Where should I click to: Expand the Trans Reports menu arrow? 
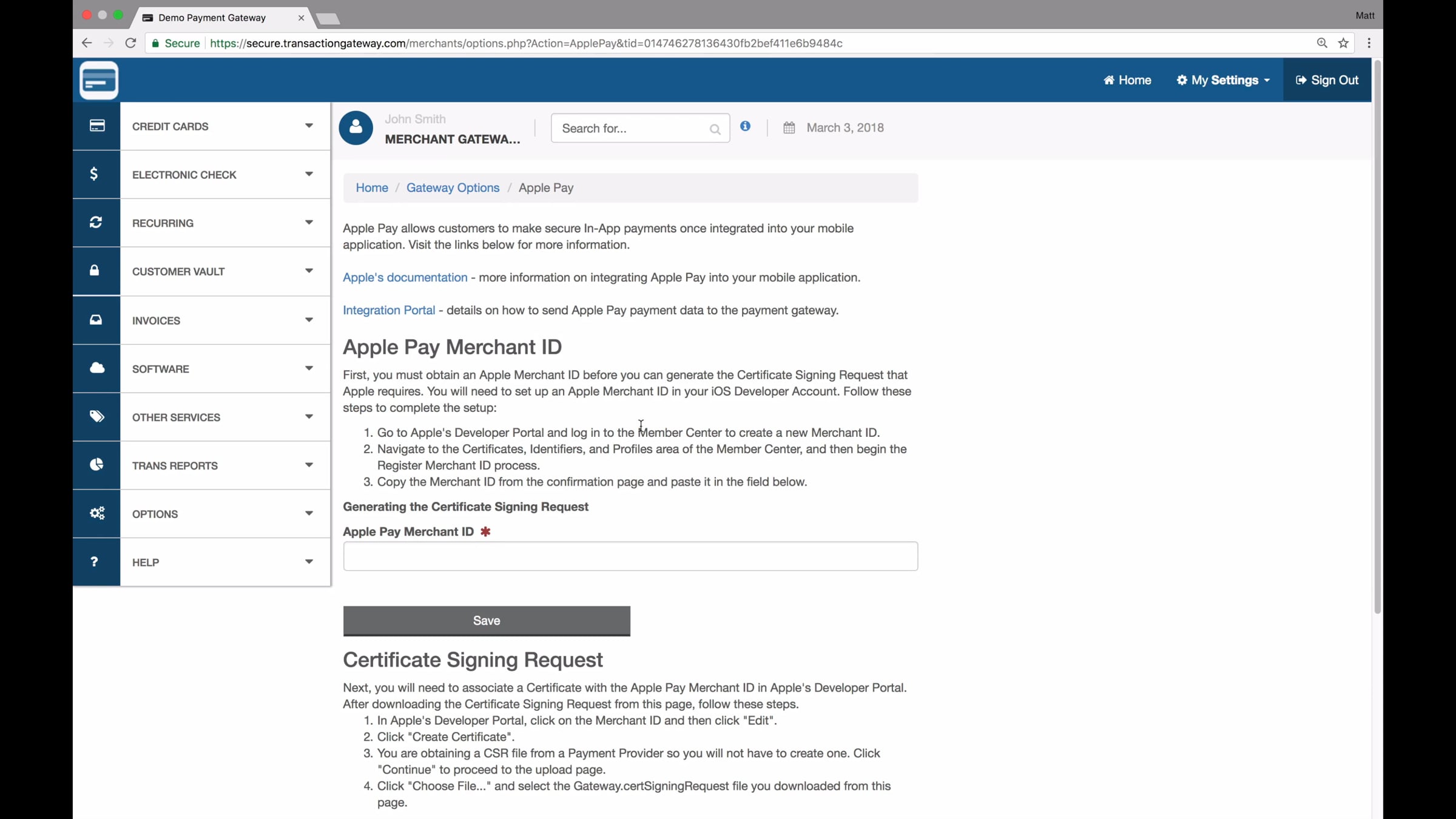pyautogui.click(x=309, y=465)
